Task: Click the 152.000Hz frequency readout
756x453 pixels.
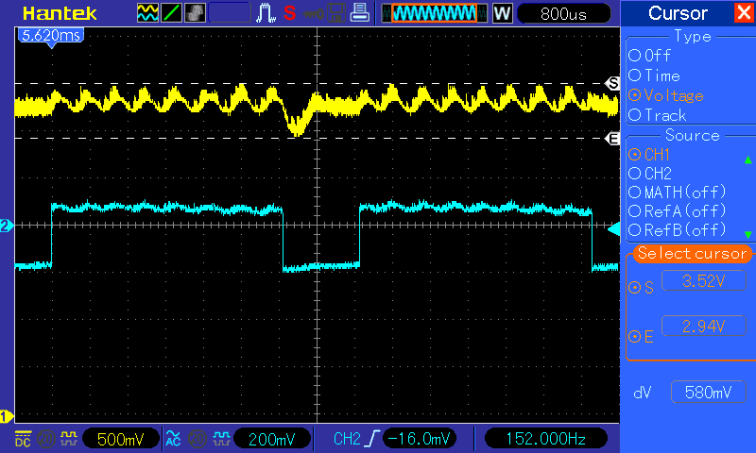Action: click(545, 439)
